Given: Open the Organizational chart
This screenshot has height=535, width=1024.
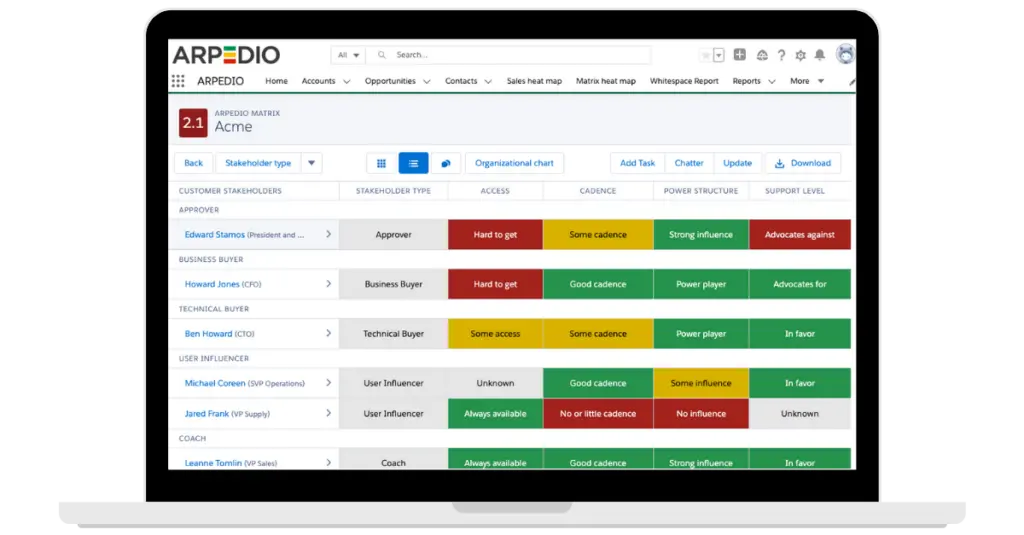Looking at the screenshot, I should point(514,163).
